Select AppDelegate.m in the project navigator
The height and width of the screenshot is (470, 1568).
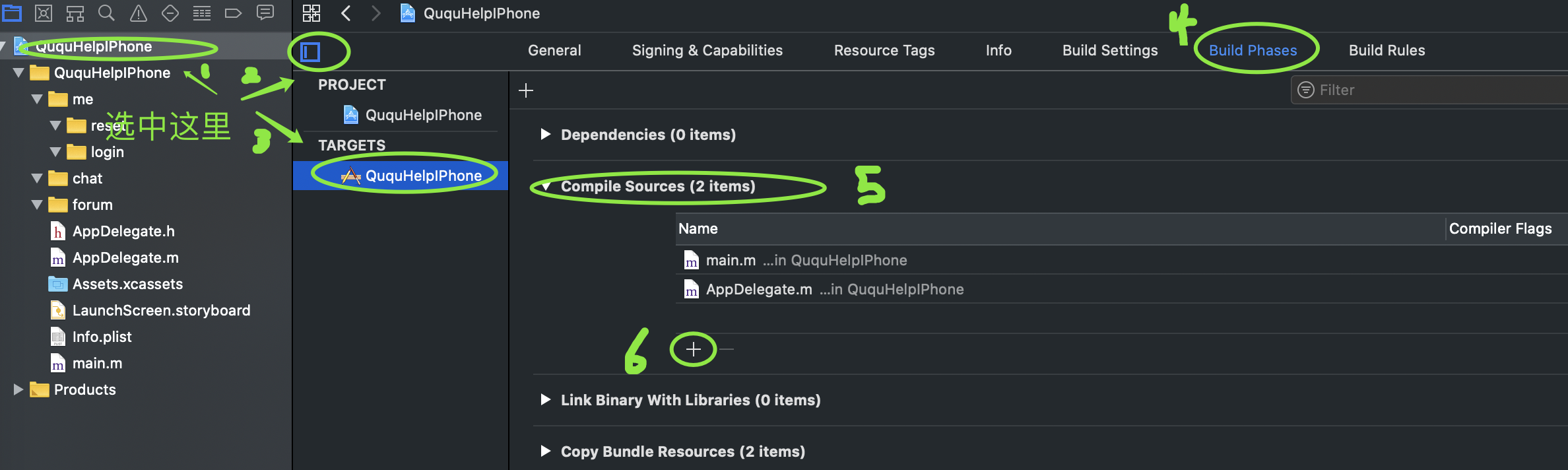[x=125, y=257]
